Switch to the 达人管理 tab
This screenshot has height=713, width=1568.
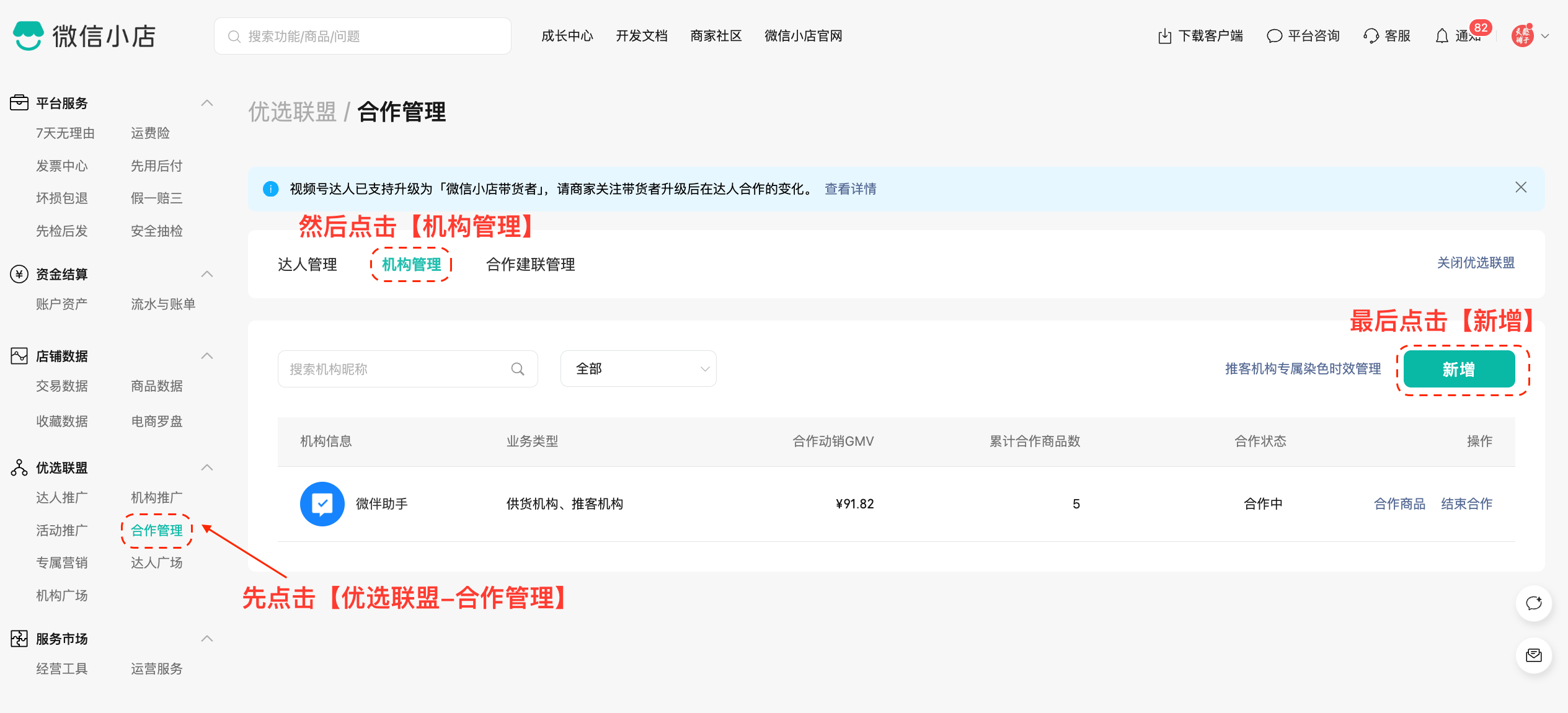(307, 264)
